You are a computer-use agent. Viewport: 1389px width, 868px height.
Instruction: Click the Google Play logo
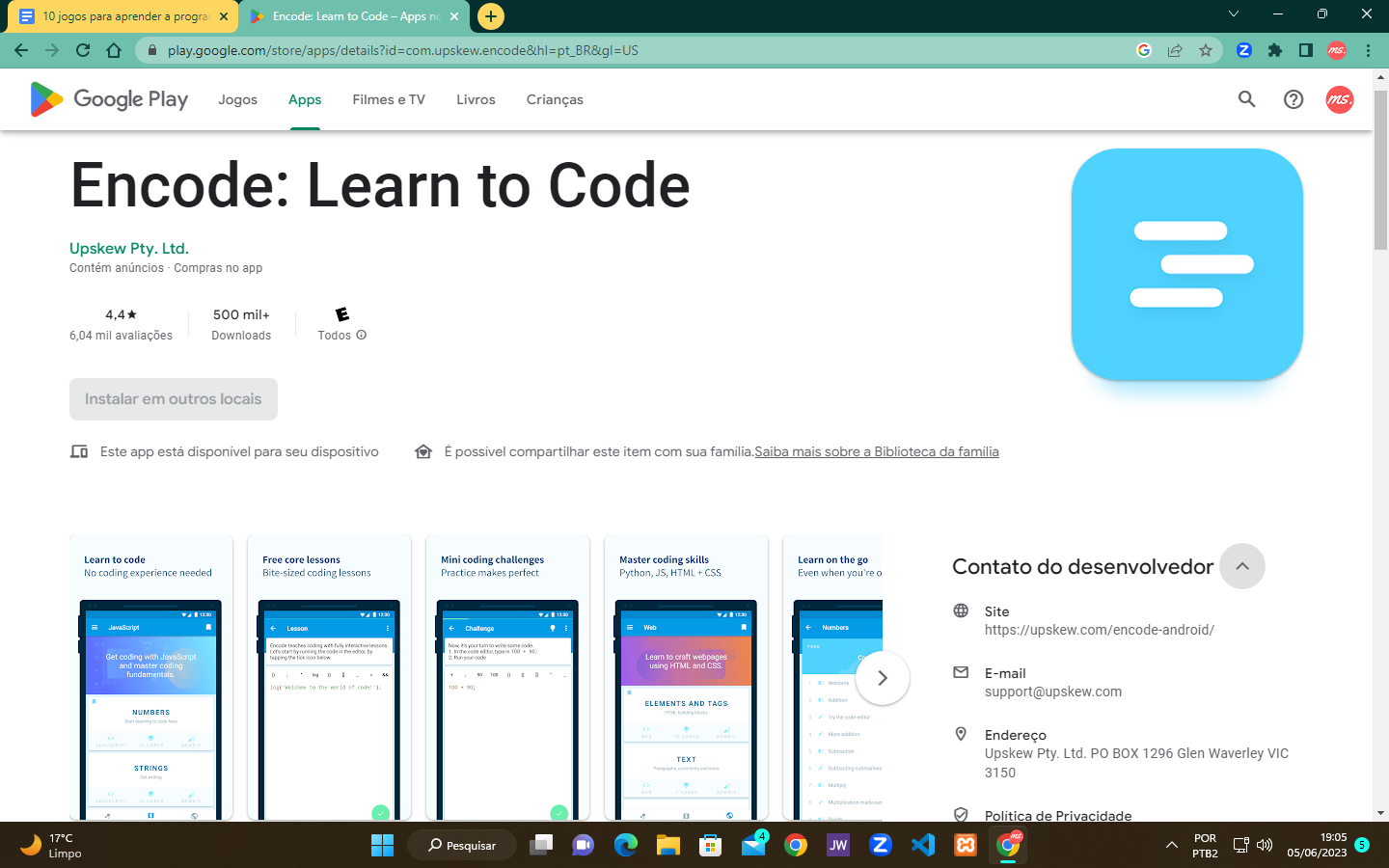point(109,99)
